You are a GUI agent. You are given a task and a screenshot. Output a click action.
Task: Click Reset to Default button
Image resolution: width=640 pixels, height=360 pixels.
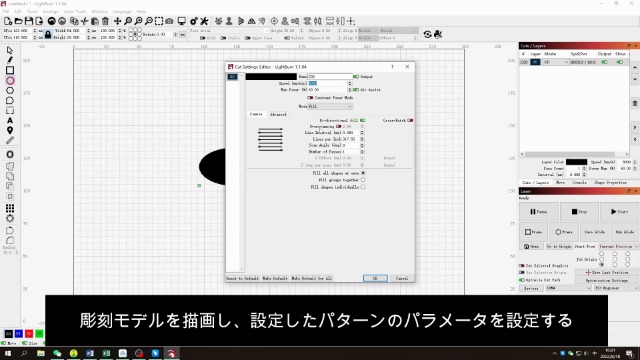click(243, 278)
